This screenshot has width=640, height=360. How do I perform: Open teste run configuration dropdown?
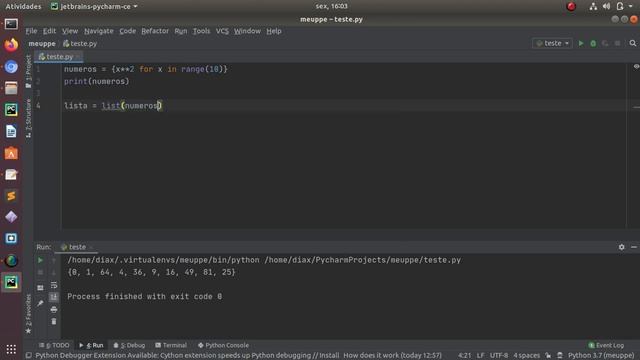click(552, 43)
